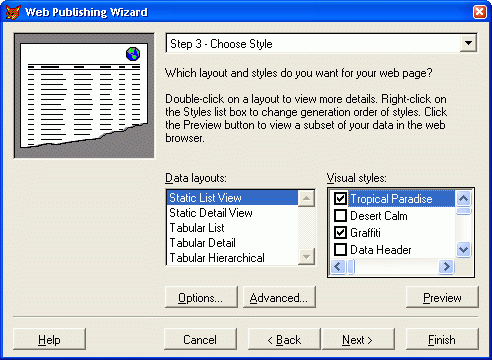
Task: Click the left scroll arrow under Visual styles
Action: [338, 267]
